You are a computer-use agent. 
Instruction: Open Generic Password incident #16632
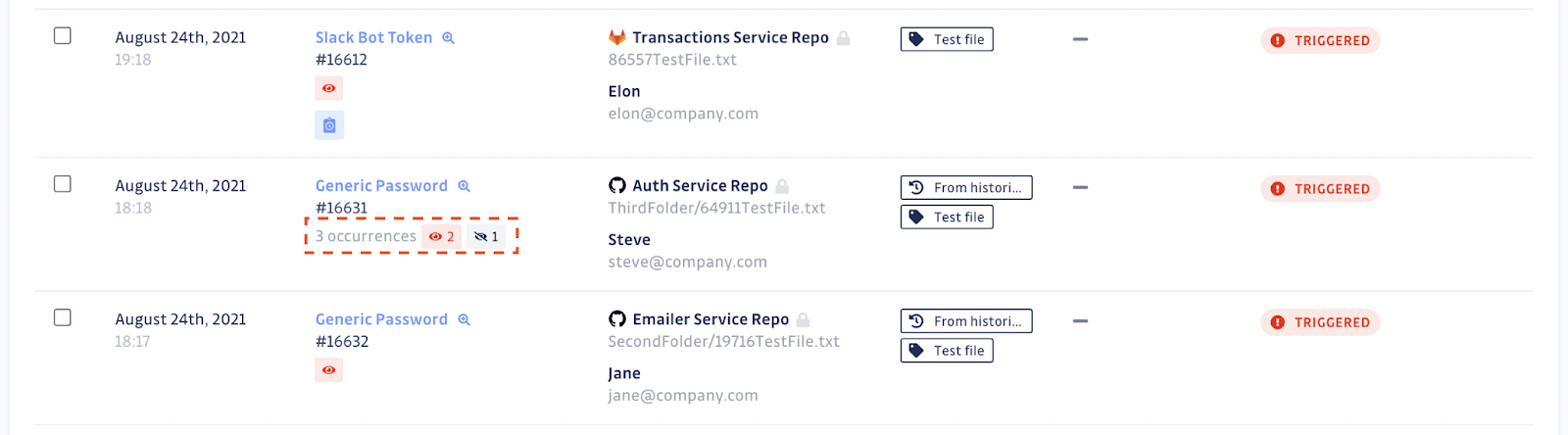(381, 319)
